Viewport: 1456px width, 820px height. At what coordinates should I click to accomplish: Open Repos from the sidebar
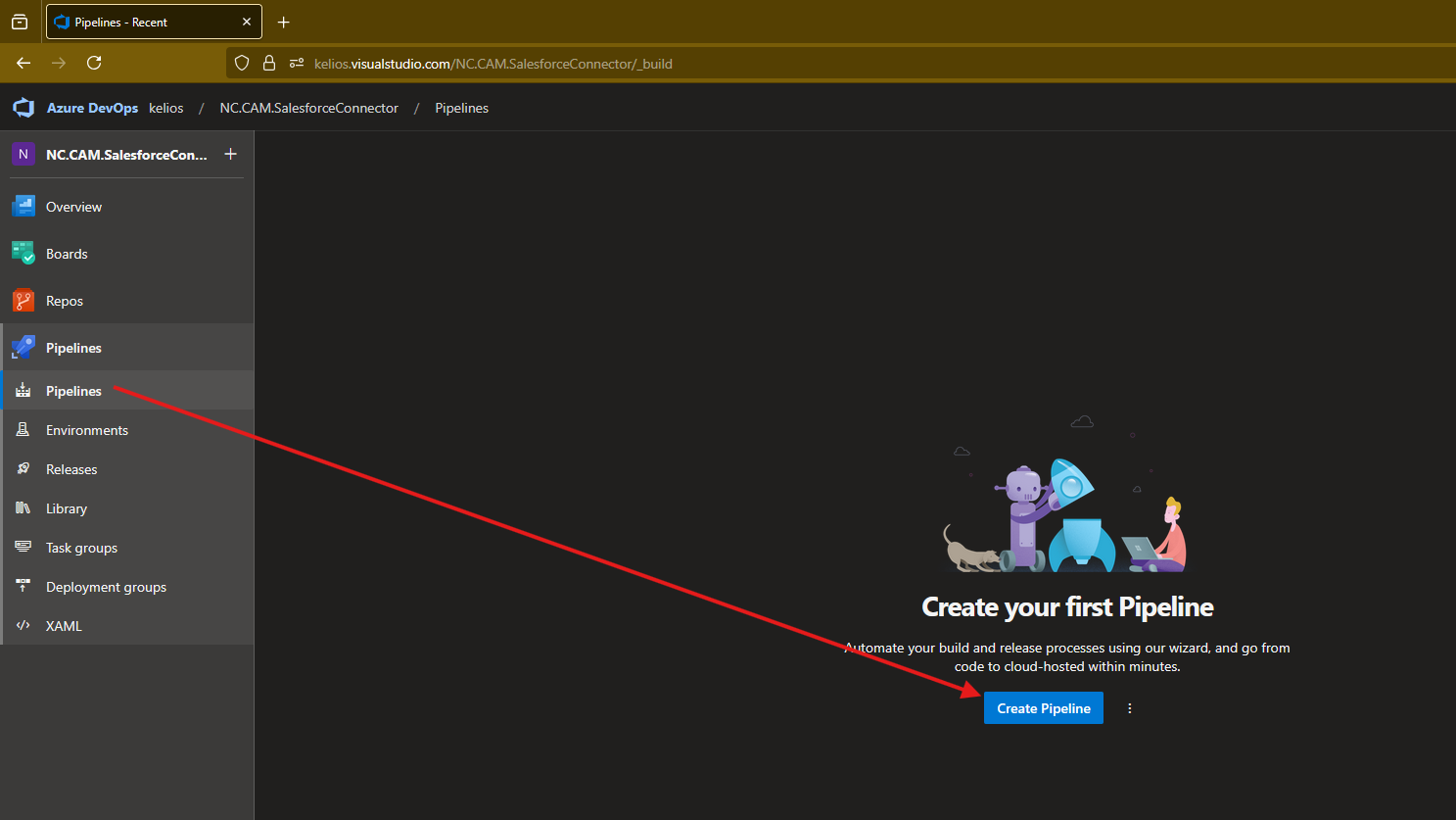(x=65, y=301)
